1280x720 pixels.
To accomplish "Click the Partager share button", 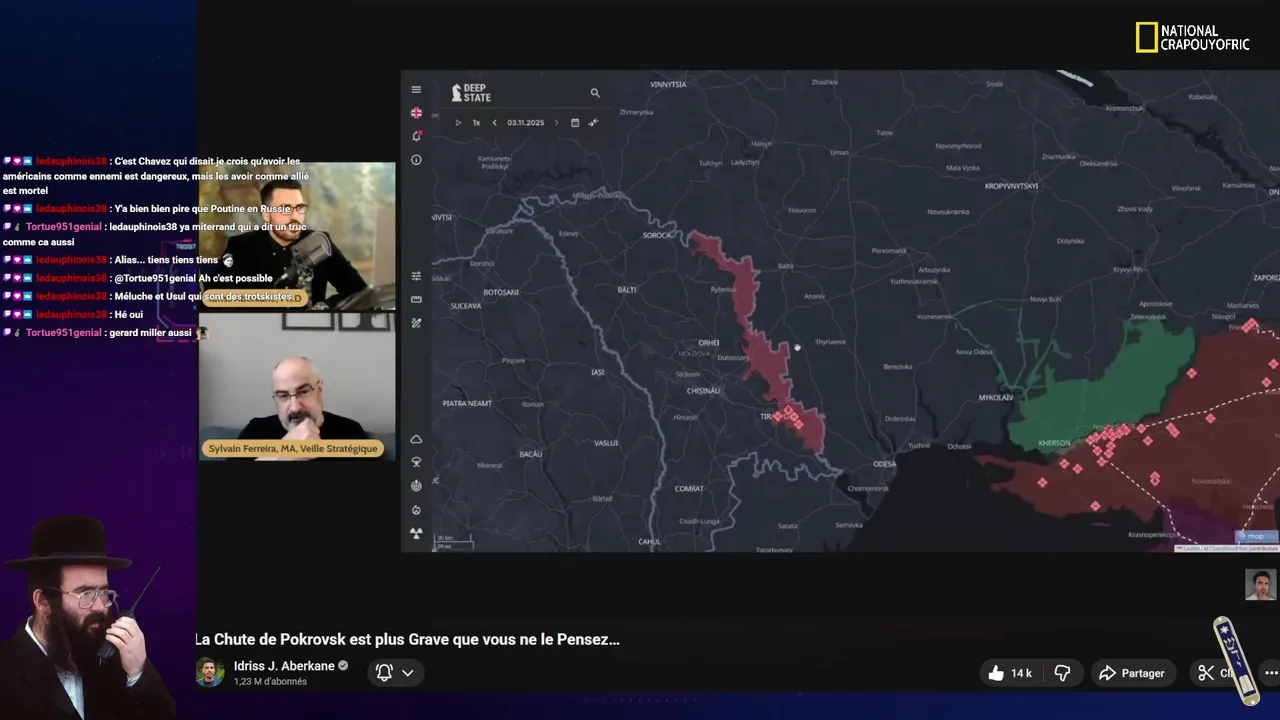I will click(1132, 673).
